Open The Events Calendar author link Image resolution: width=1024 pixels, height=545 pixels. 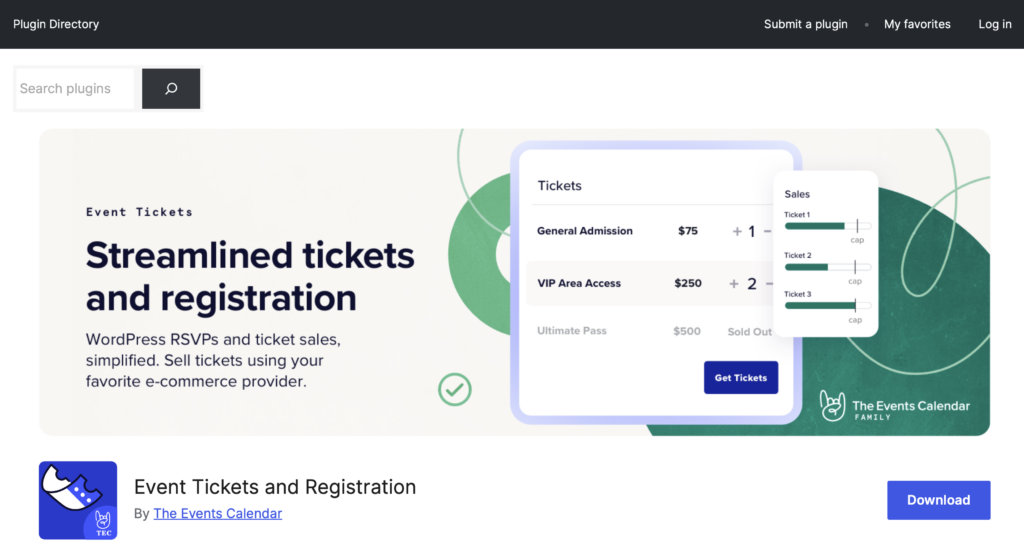click(217, 513)
